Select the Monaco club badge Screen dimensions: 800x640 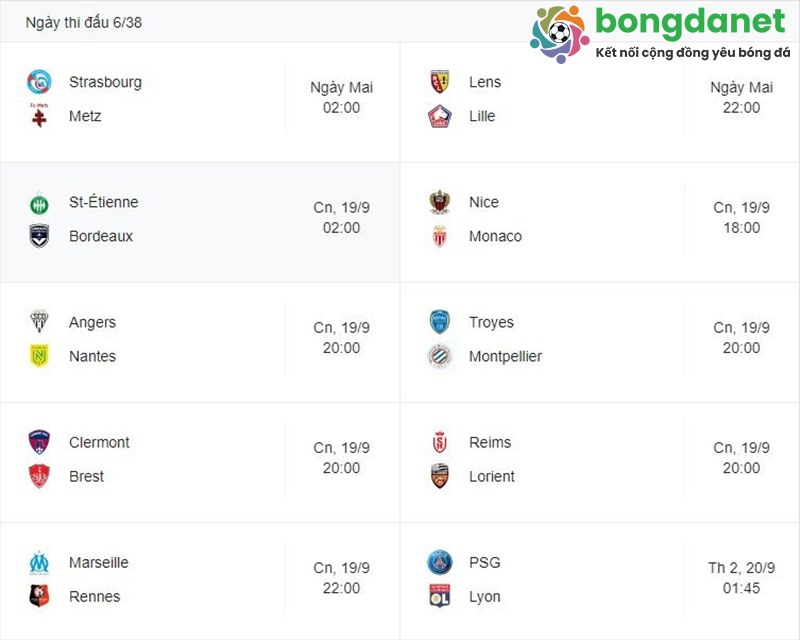click(x=438, y=236)
